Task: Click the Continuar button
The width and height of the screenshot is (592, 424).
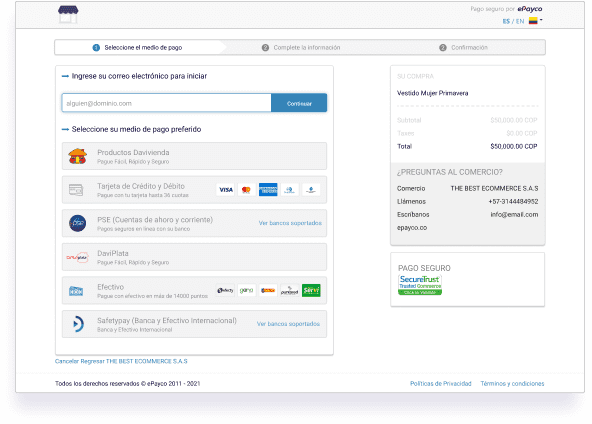Action: click(299, 103)
